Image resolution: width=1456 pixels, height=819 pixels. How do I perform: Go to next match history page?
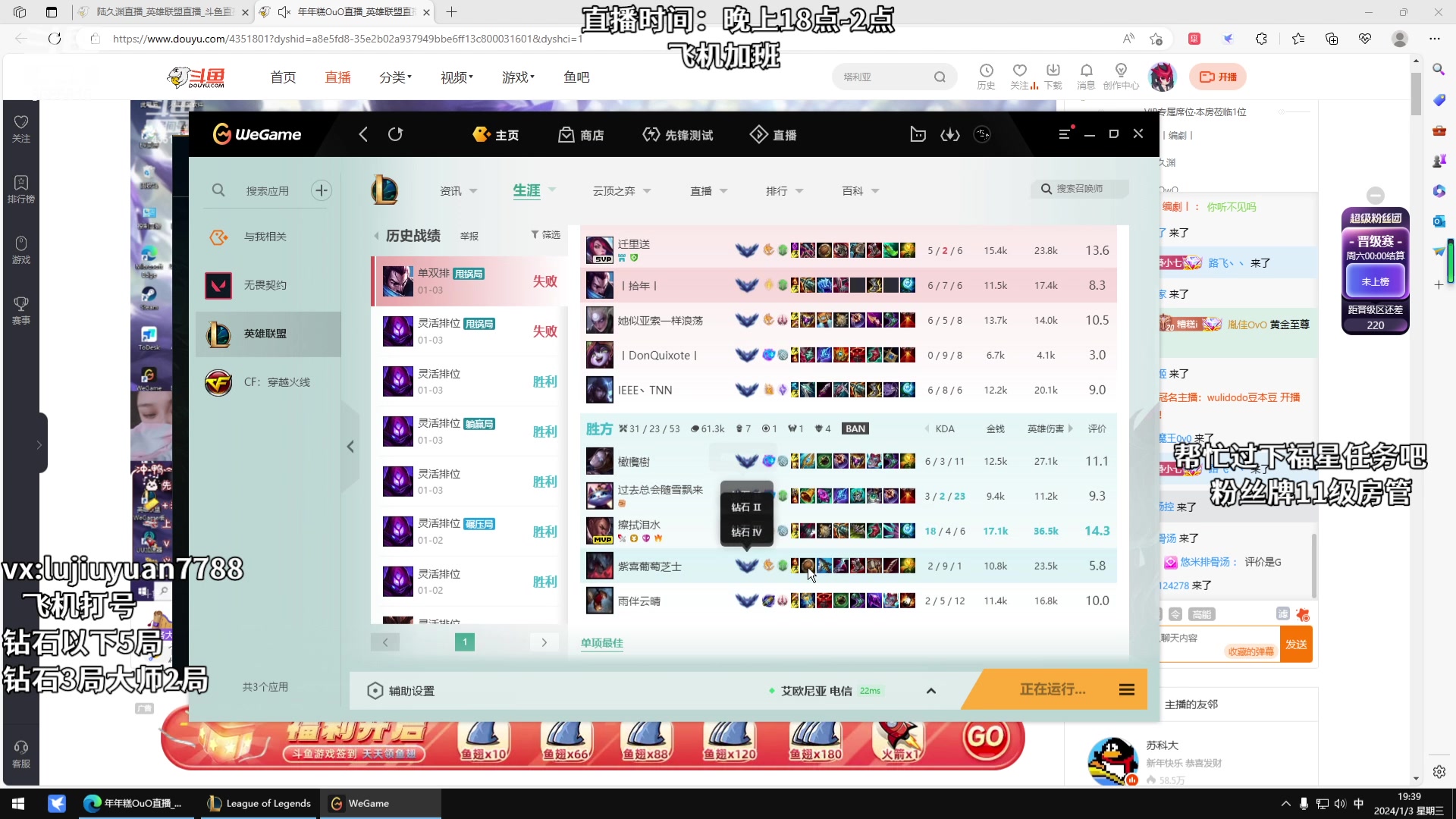(544, 642)
